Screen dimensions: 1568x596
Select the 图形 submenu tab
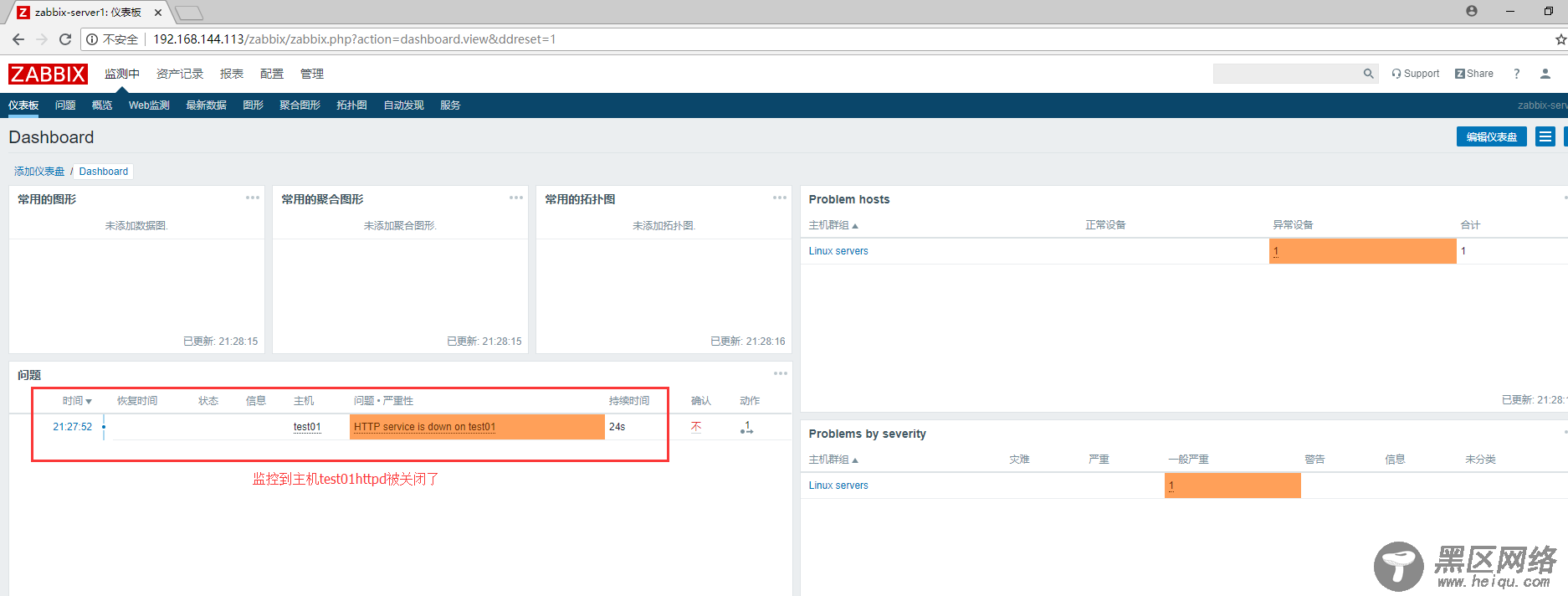pyautogui.click(x=253, y=105)
